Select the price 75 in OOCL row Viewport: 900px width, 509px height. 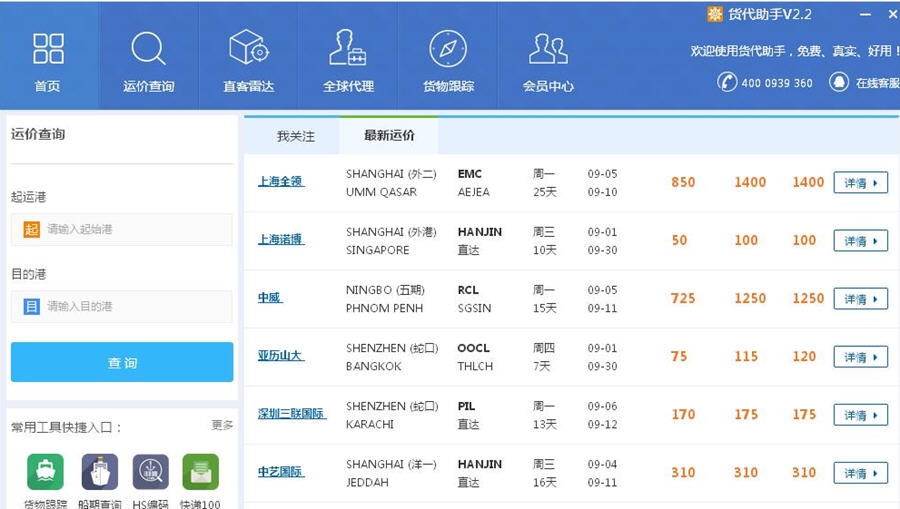679,356
